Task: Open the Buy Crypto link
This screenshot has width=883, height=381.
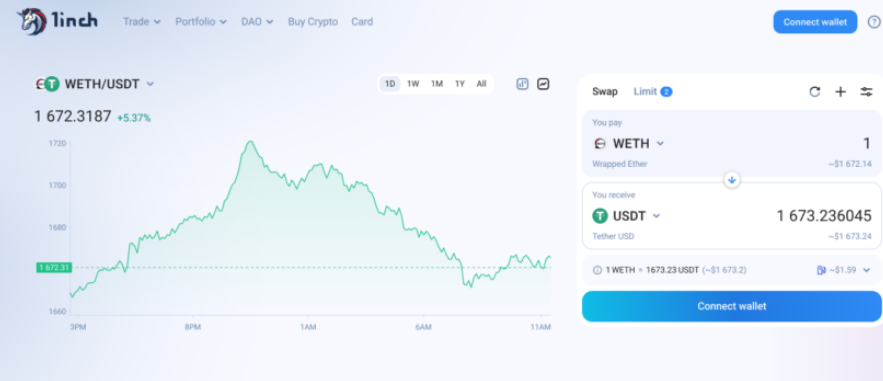Action: point(313,22)
